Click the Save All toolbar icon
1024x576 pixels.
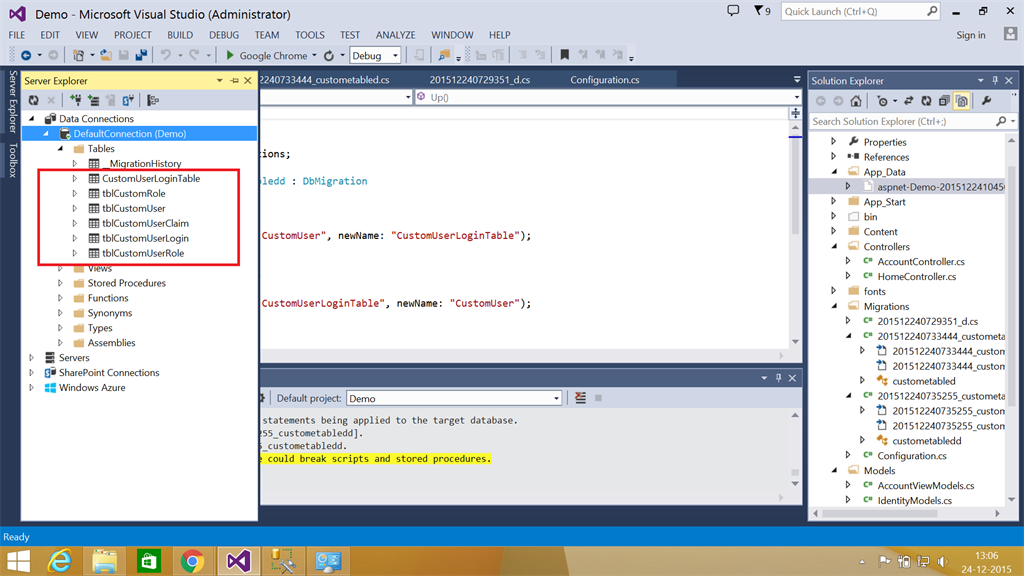pos(140,56)
